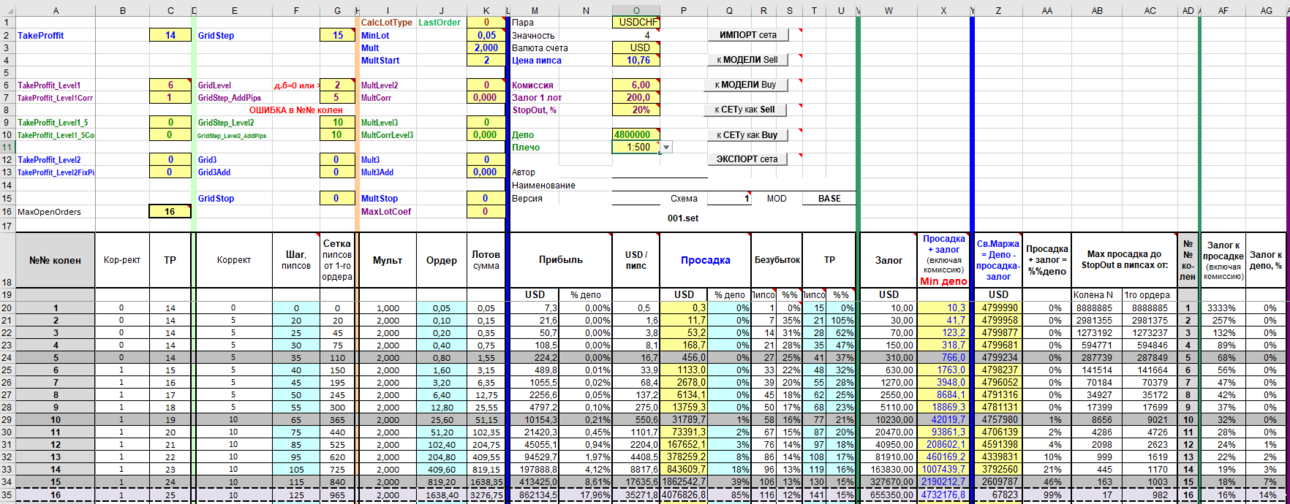Click the к МОДЕЛИ Buy button
The image size is (1290, 504).
coord(747,85)
